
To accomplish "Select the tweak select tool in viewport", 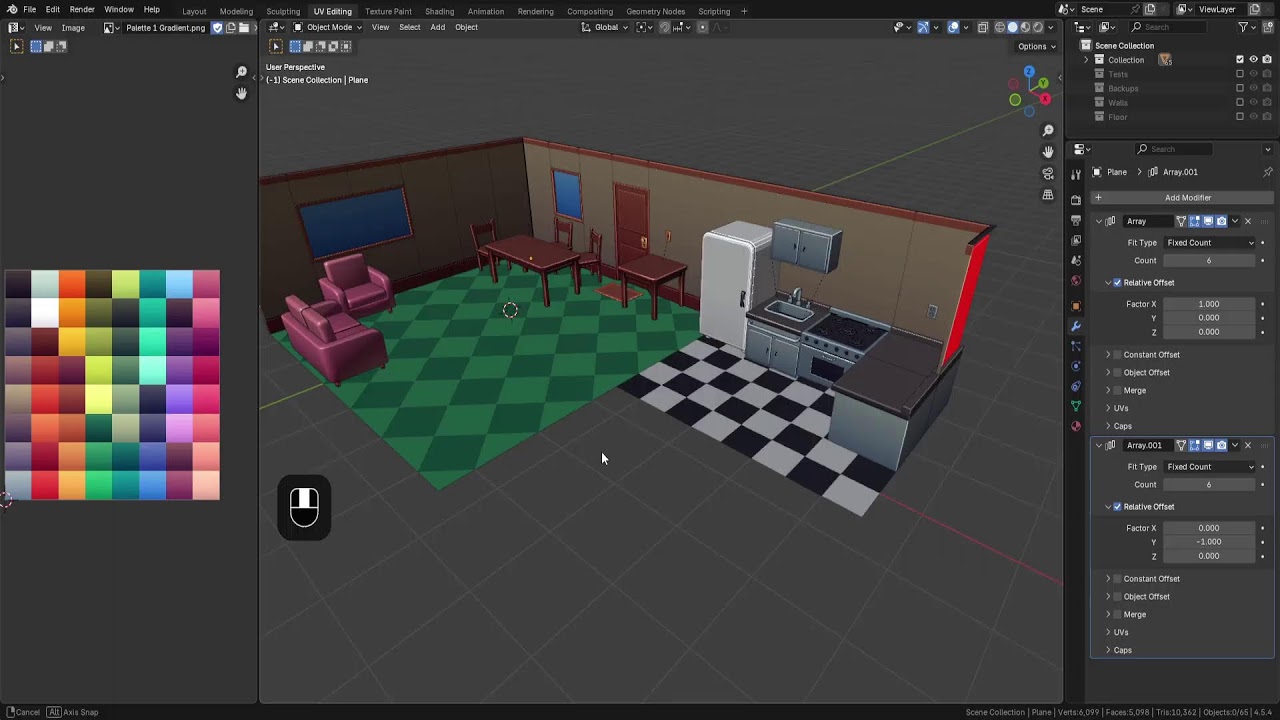I will pyautogui.click(x=276, y=46).
